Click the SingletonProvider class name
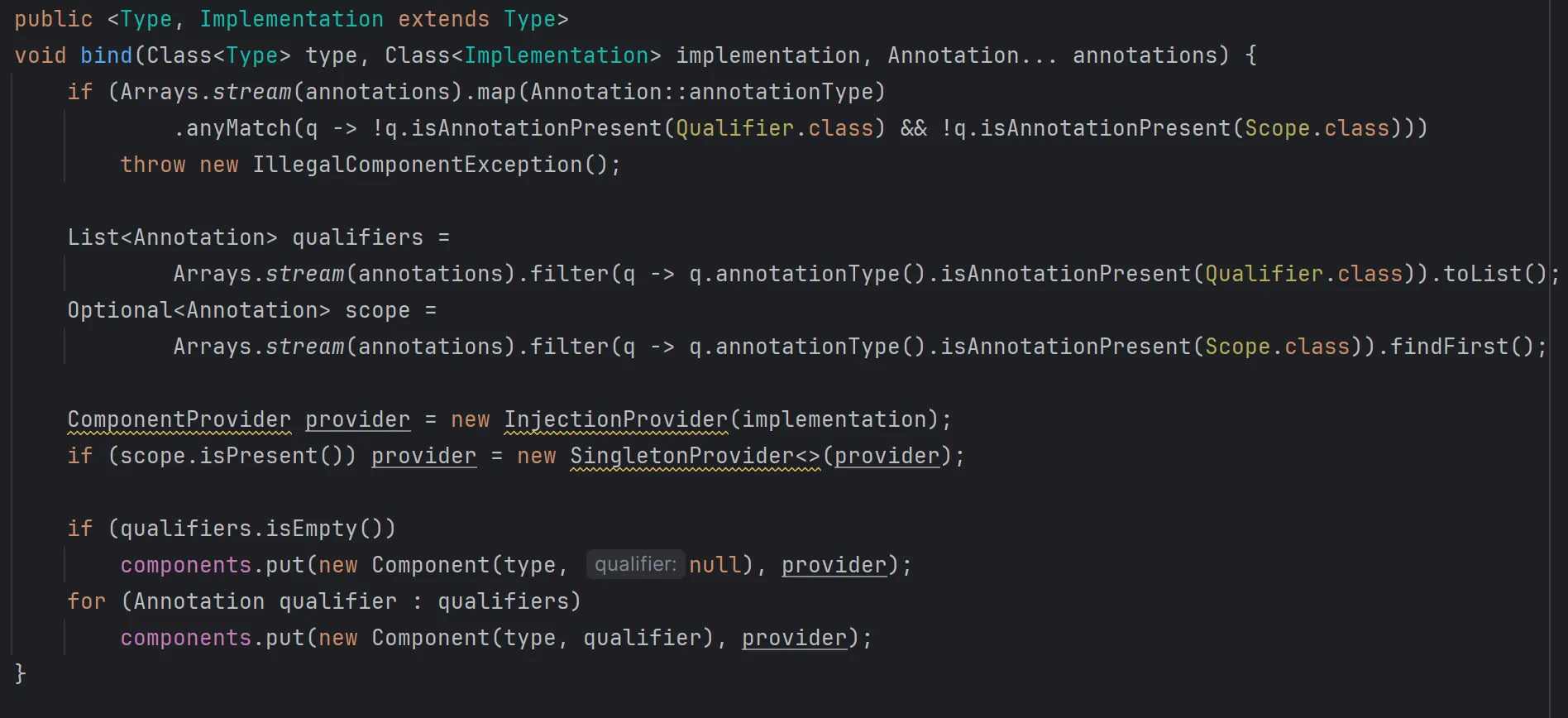The width and height of the screenshot is (1568, 718). pyautogui.click(x=681, y=456)
